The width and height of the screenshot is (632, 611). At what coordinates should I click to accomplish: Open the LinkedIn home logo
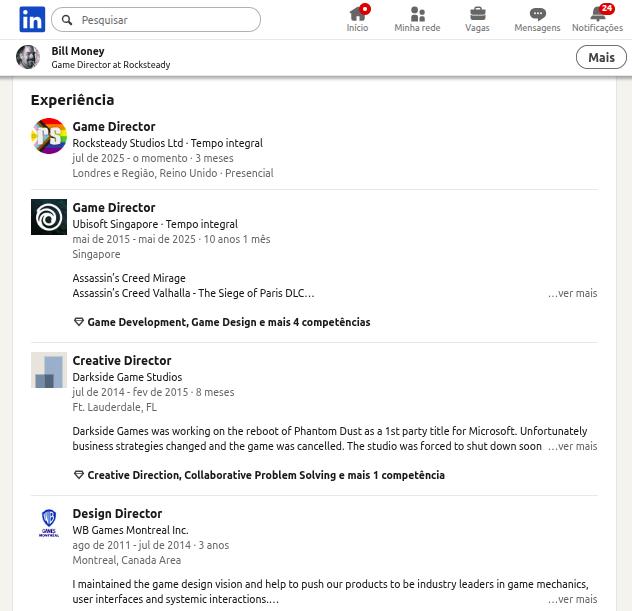pyautogui.click(x=32, y=19)
